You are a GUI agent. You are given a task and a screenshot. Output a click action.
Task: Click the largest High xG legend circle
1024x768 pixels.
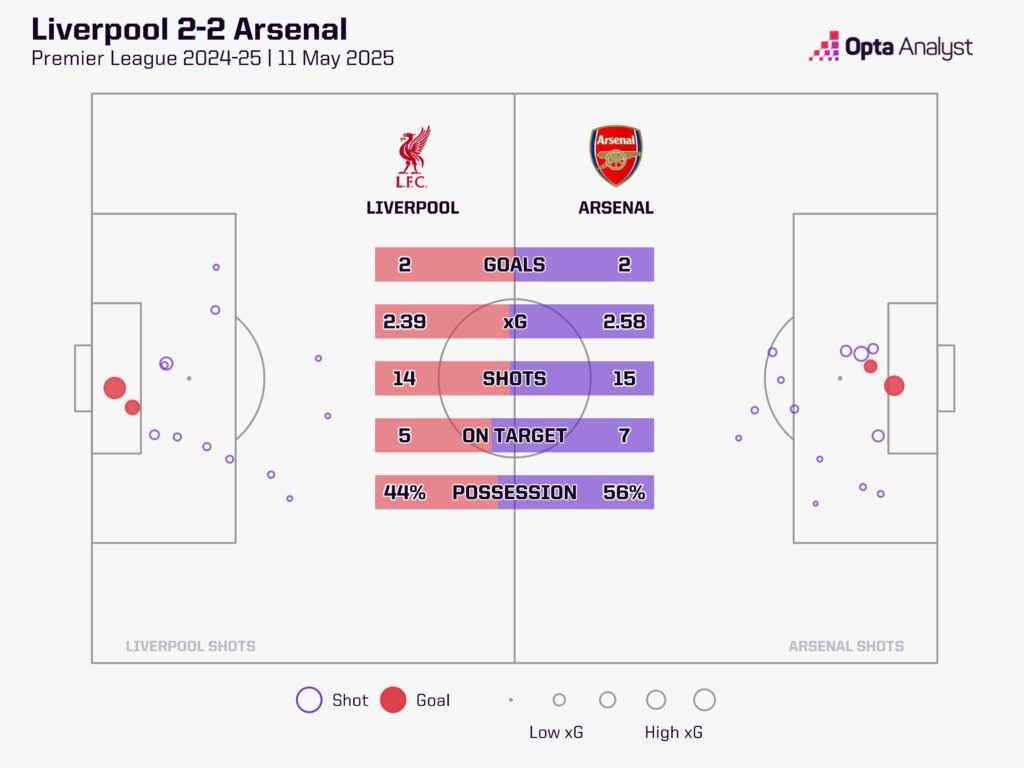pyautogui.click(x=704, y=700)
